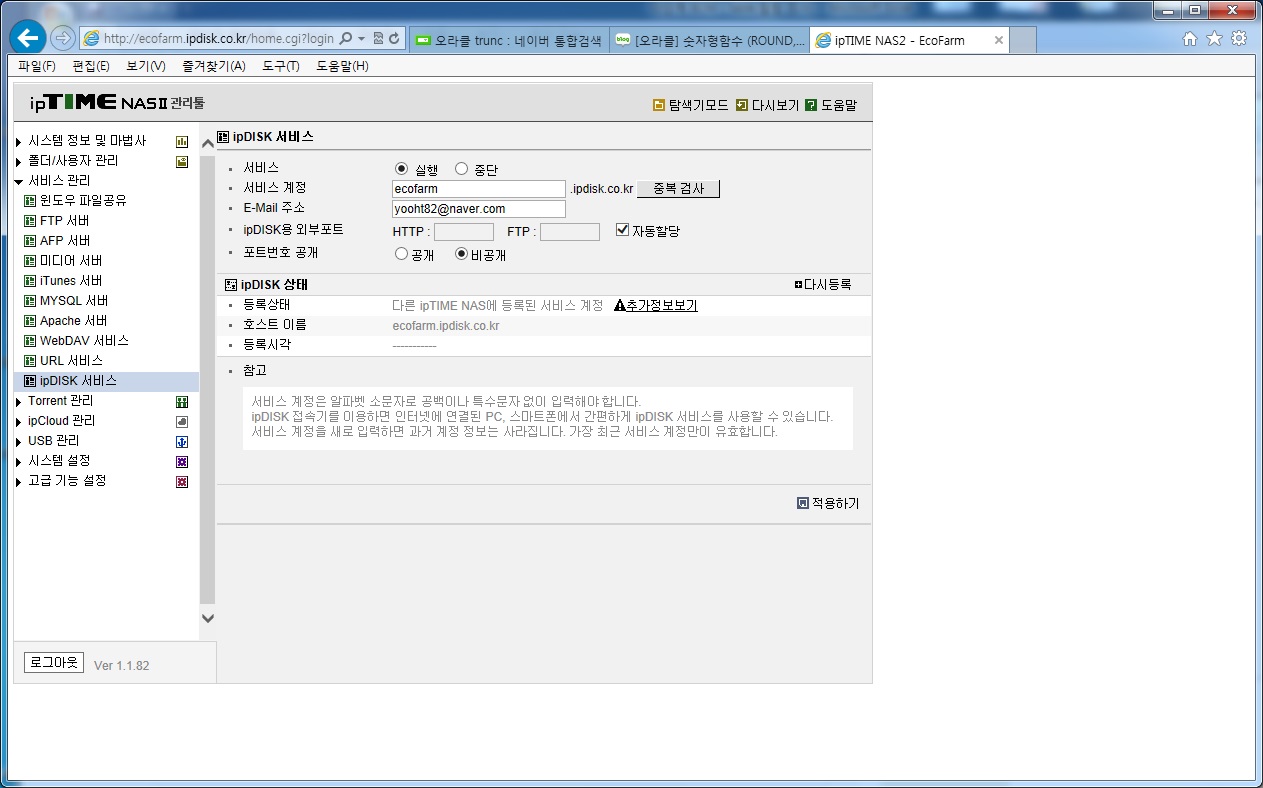Click the 고급 기능 설정 icon
The height and width of the screenshot is (788, 1263).
click(182, 482)
